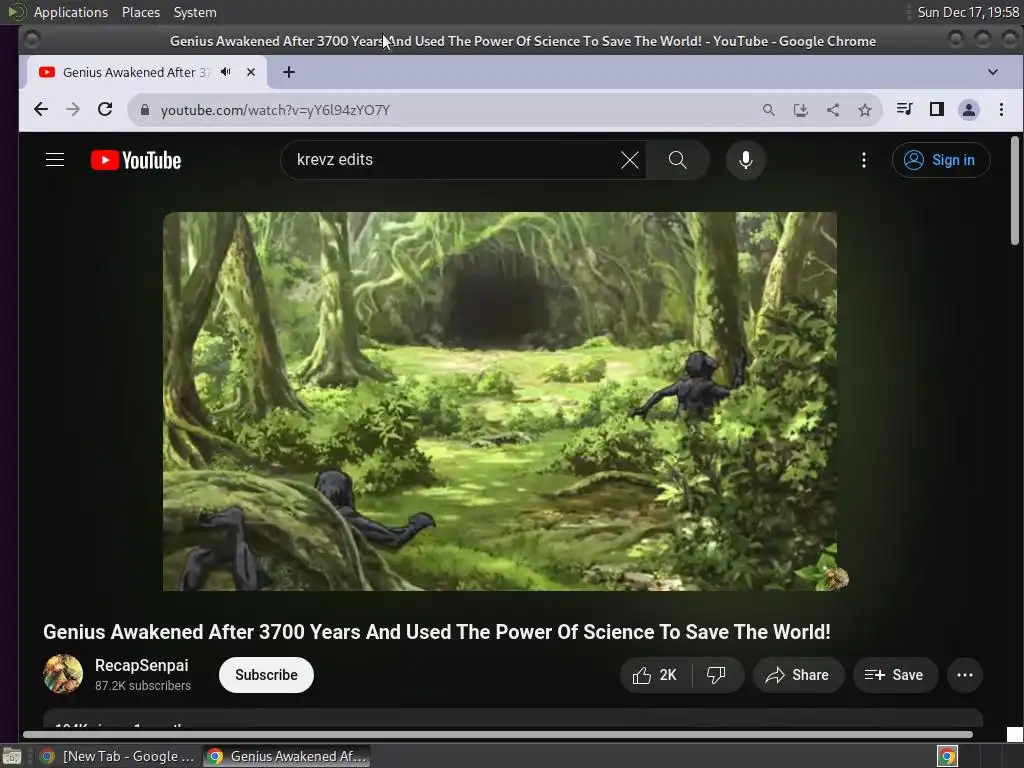This screenshot has width=1024, height=768.
Task: Open more actions ellipsis under the video
Action: click(x=965, y=675)
